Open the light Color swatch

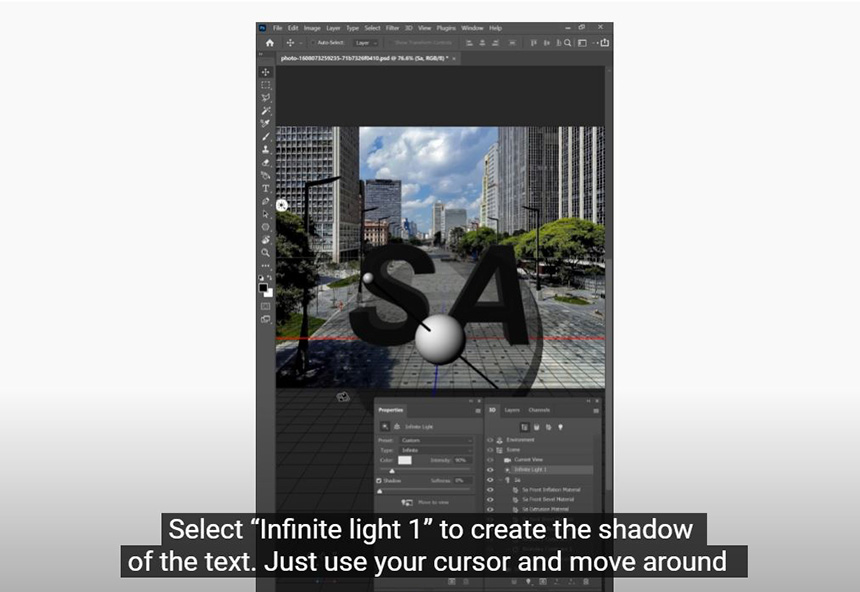404,460
